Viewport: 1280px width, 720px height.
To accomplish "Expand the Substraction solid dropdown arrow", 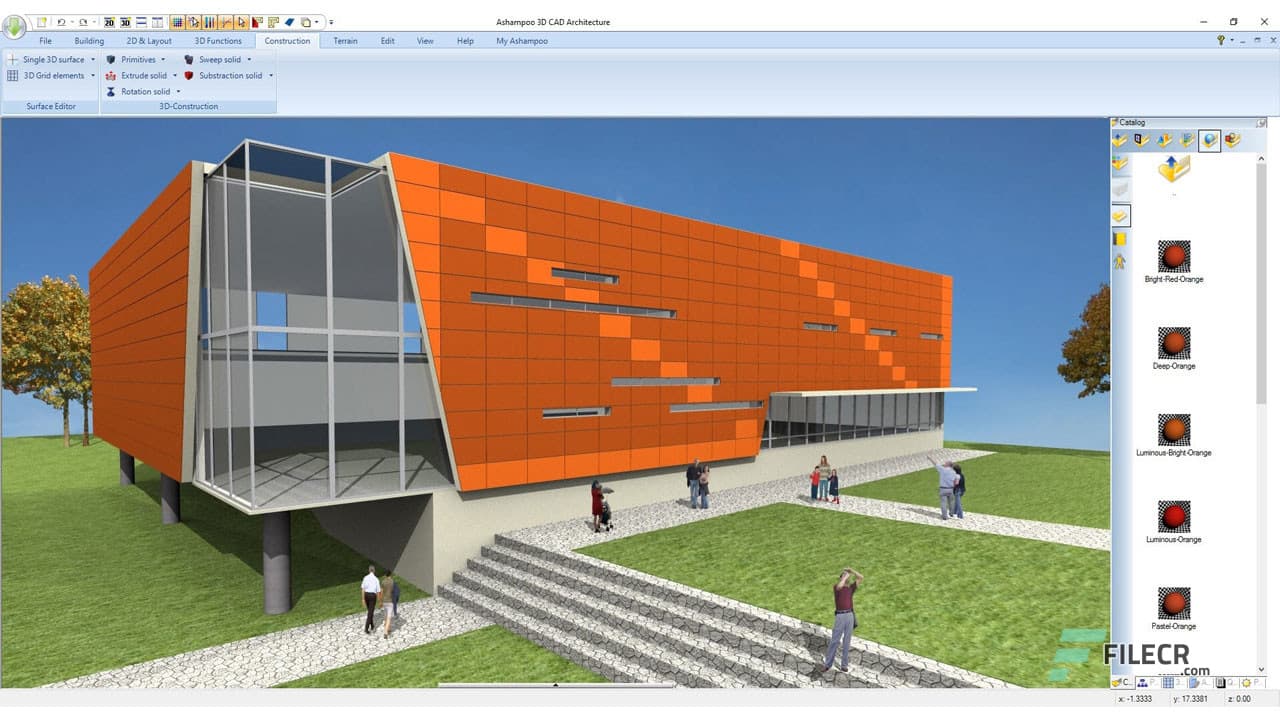I will tap(270, 75).
